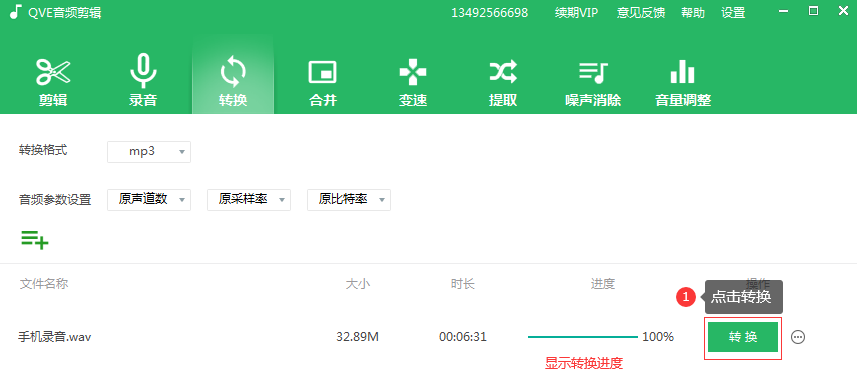
Task: Open the 帮助 help menu
Action: [692, 13]
